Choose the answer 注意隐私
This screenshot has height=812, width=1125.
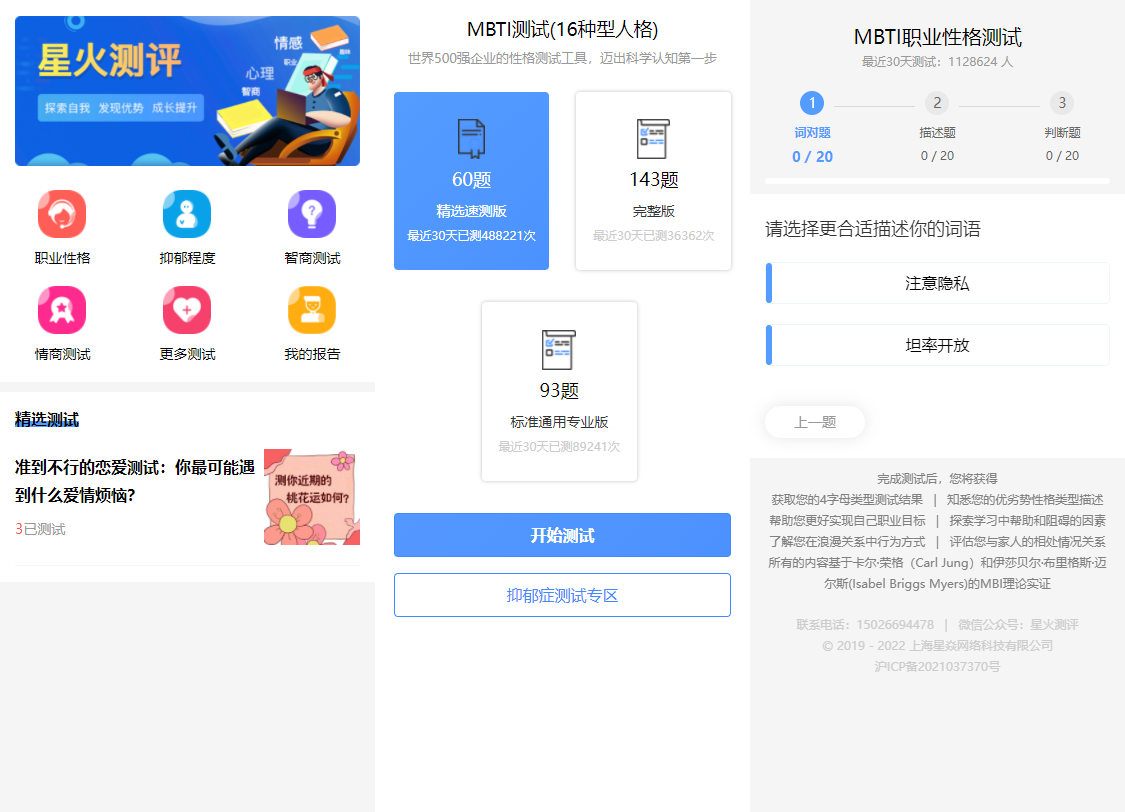point(937,283)
